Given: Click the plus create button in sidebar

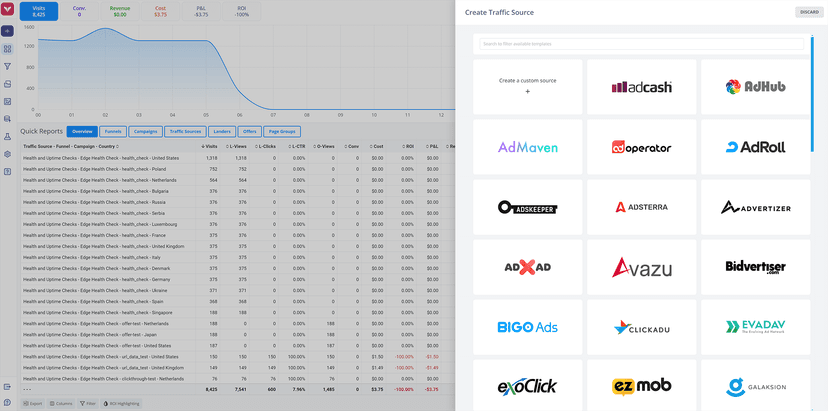Looking at the screenshot, I should (x=7, y=31).
